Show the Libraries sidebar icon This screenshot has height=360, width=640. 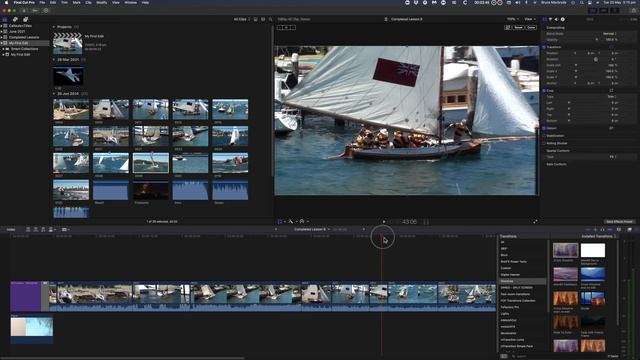[x=5, y=19]
